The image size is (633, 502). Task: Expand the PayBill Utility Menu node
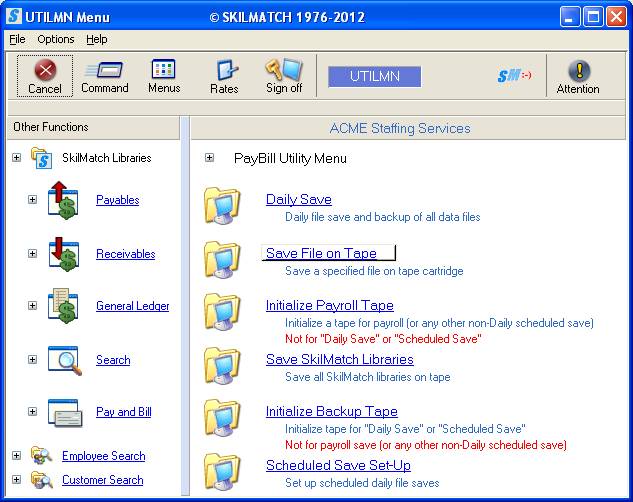(209, 157)
